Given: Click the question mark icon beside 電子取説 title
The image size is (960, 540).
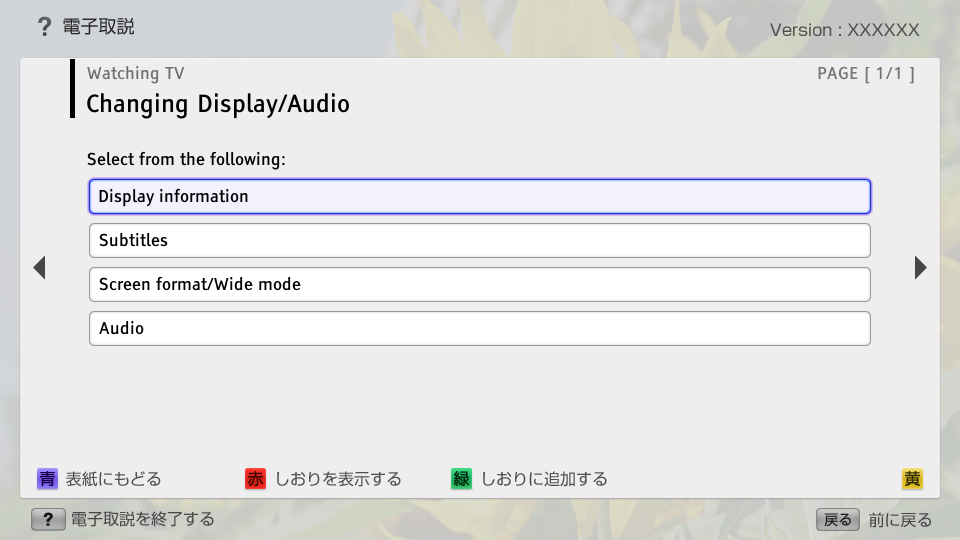Looking at the screenshot, I should (x=44, y=27).
